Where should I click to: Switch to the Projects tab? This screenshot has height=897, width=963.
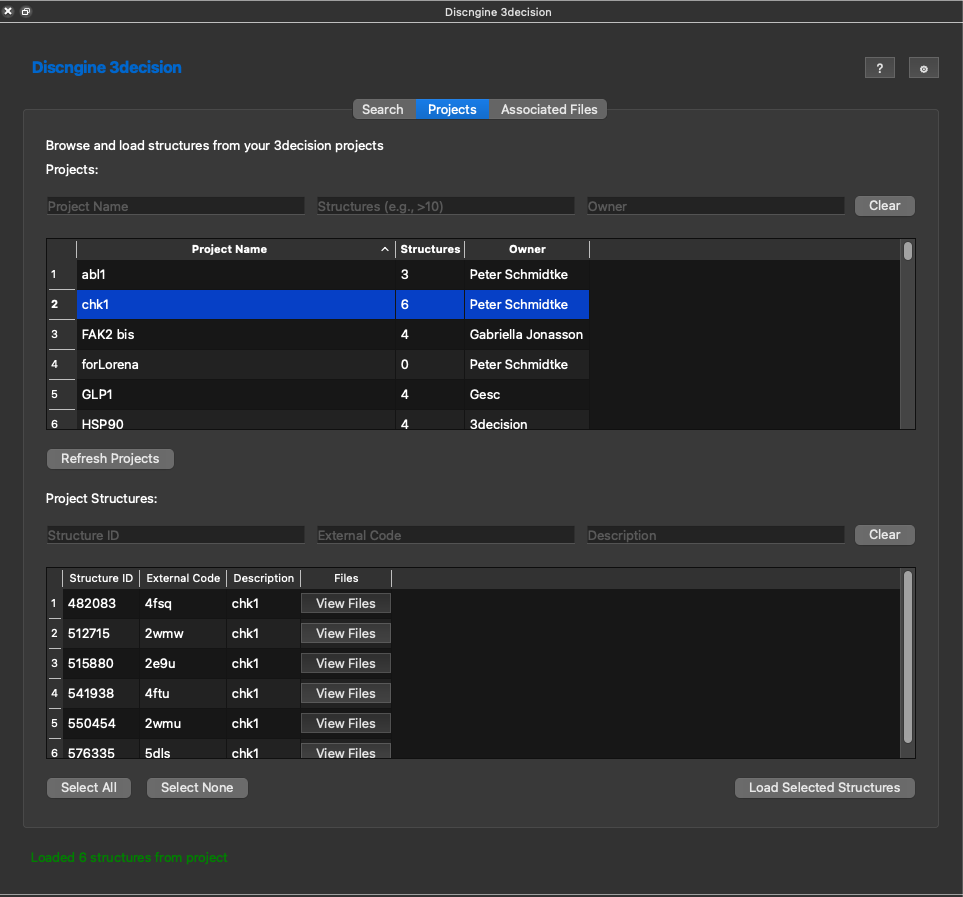coord(452,109)
